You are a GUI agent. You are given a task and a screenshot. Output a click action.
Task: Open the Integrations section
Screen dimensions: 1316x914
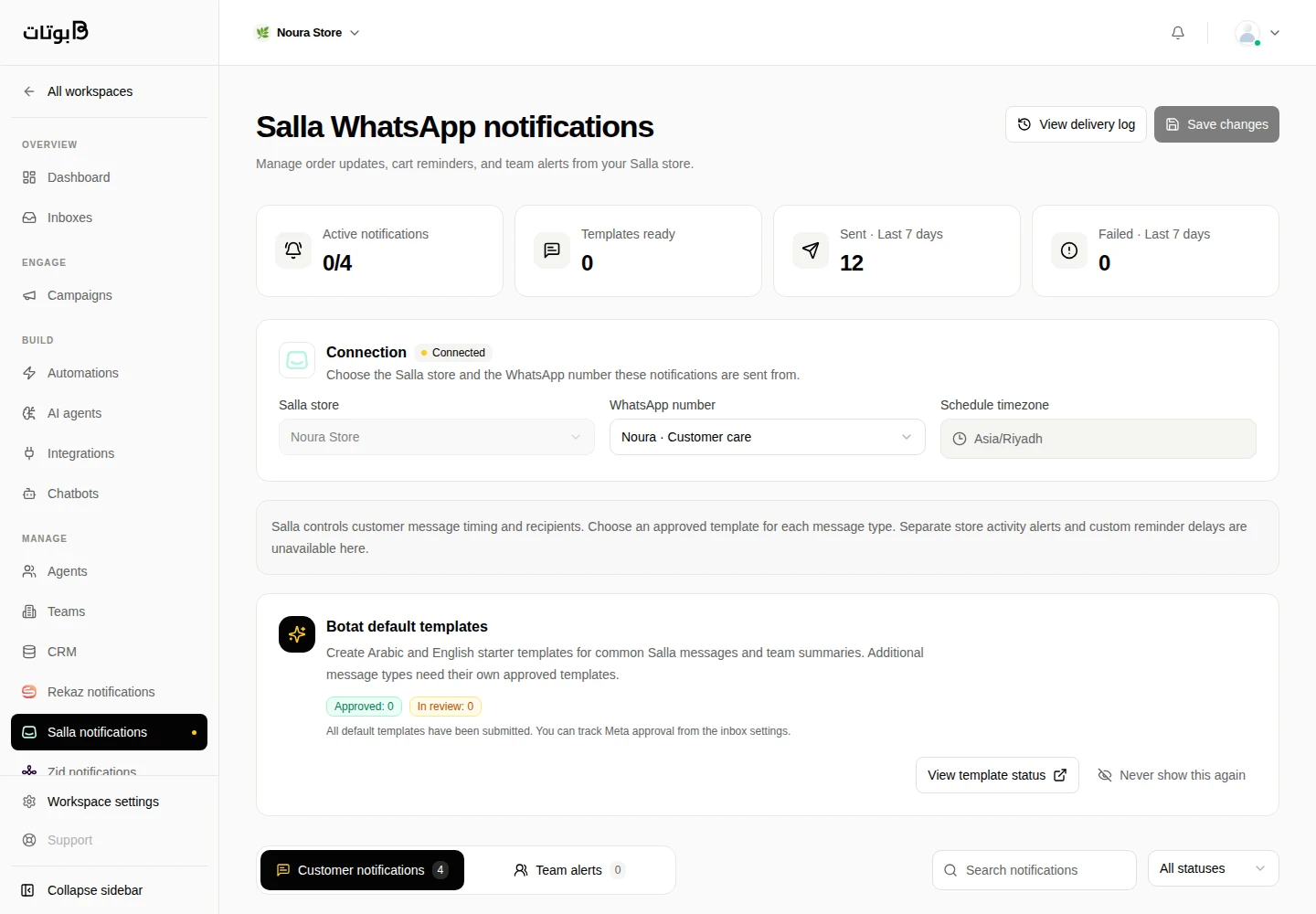[109, 453]
